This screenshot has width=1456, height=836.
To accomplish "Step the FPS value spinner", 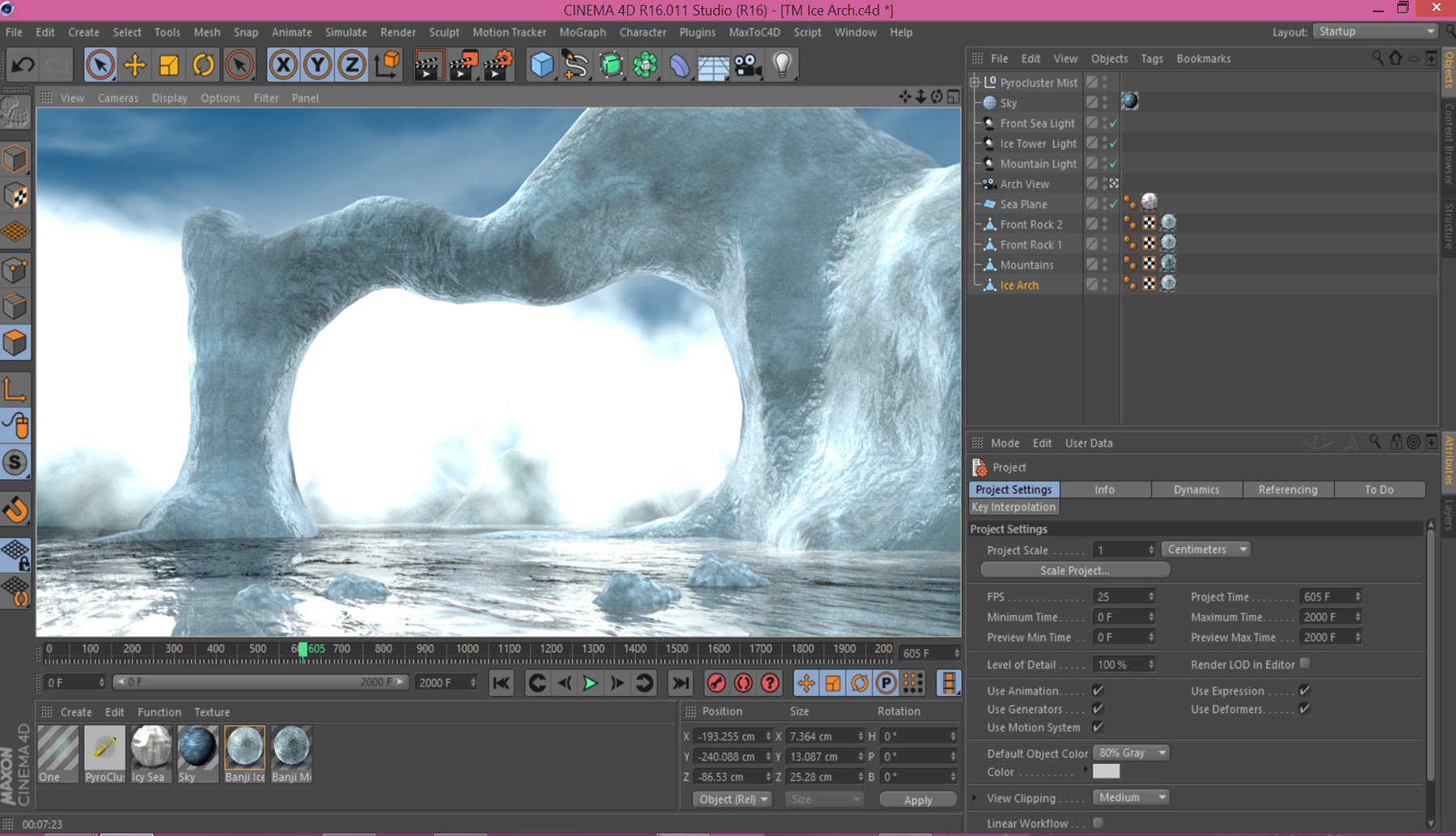I will 1151,596.
